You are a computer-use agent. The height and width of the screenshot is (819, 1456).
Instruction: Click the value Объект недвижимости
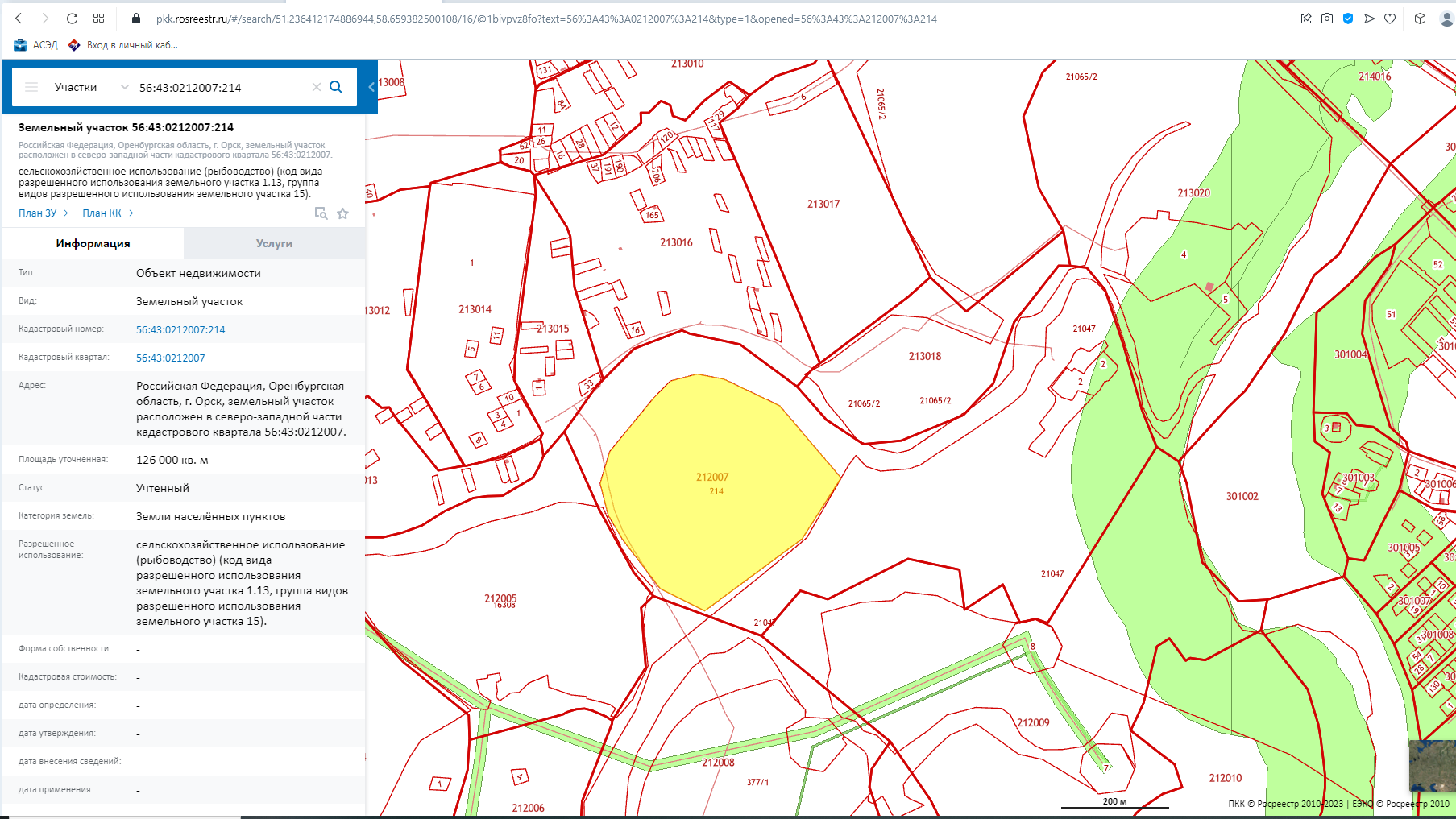pyautogui.click(x=198, y=273)
